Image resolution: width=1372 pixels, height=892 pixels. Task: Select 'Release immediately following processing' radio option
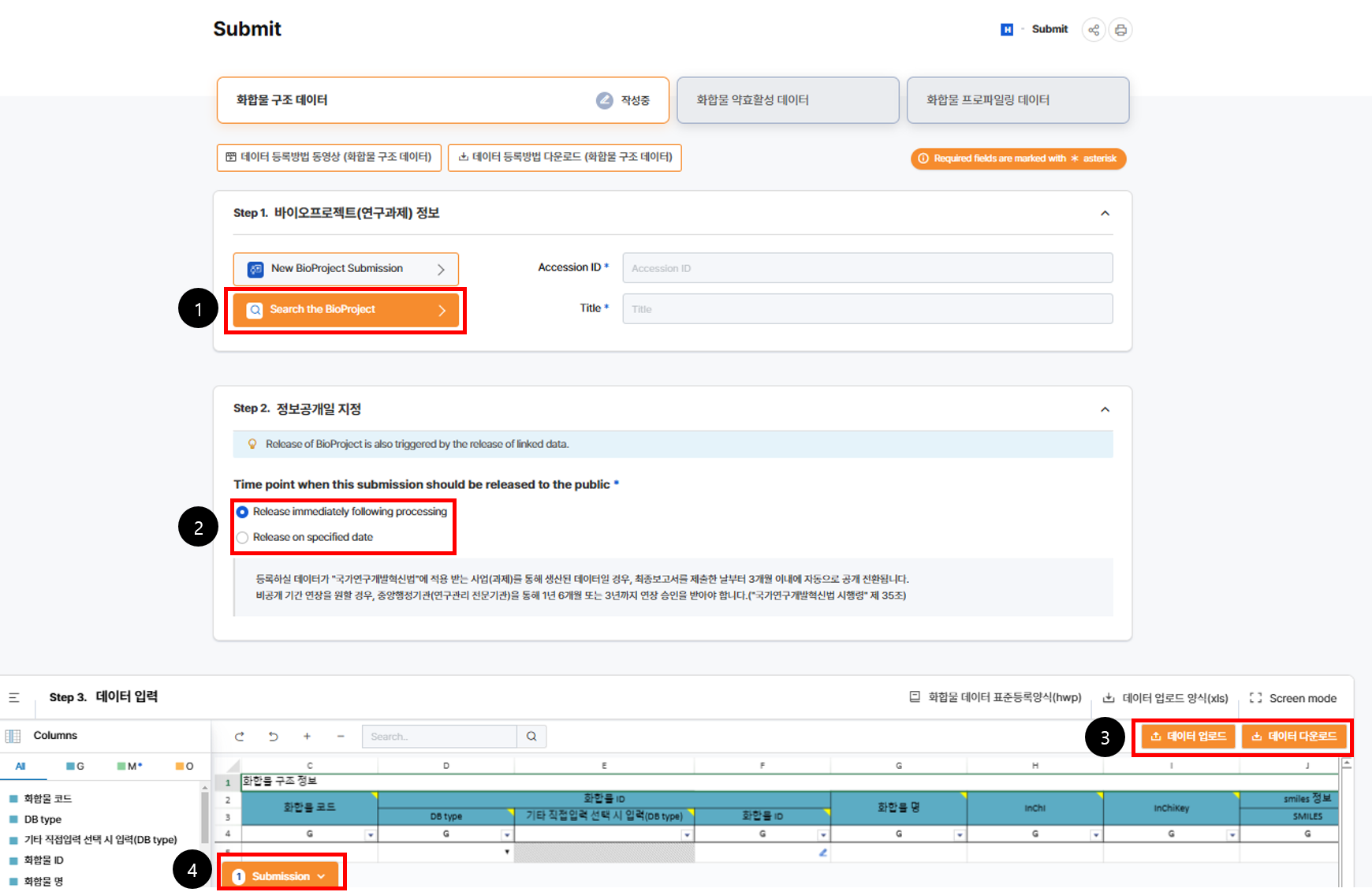243,512
